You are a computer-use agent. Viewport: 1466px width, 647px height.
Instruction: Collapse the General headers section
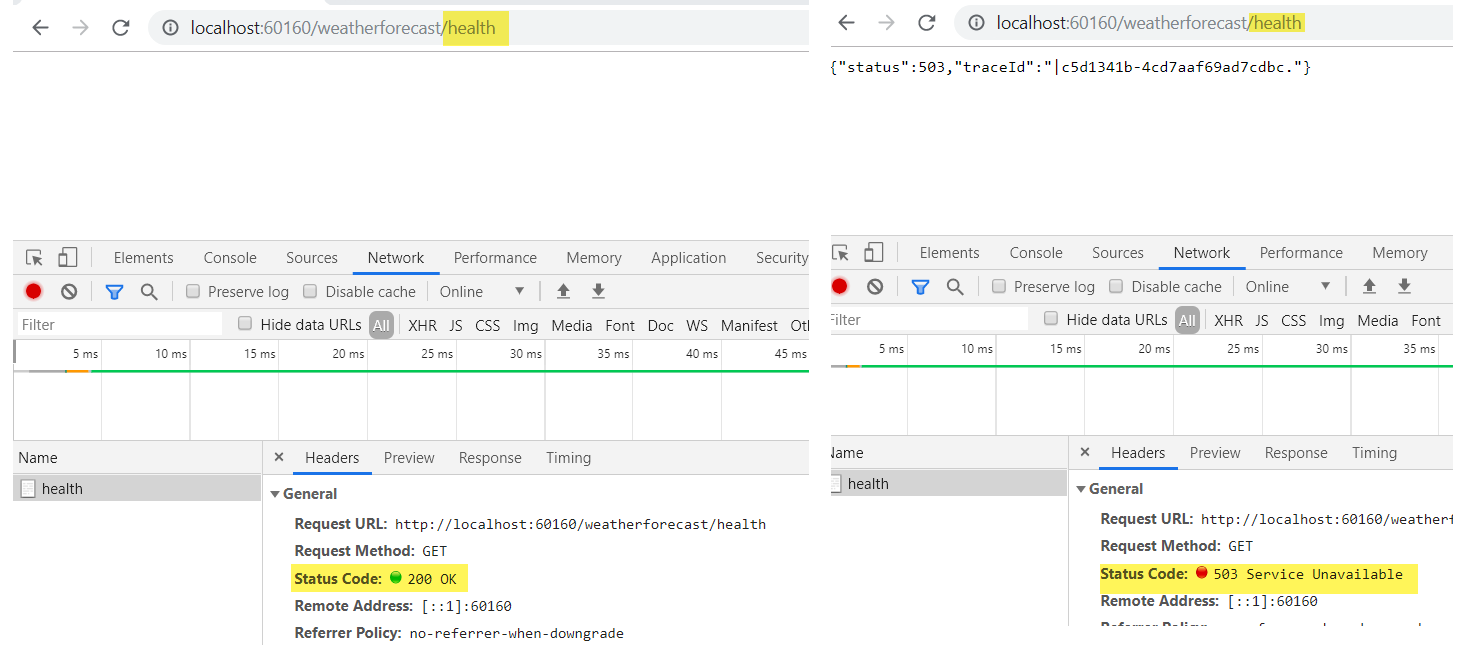tap(276, 493)
